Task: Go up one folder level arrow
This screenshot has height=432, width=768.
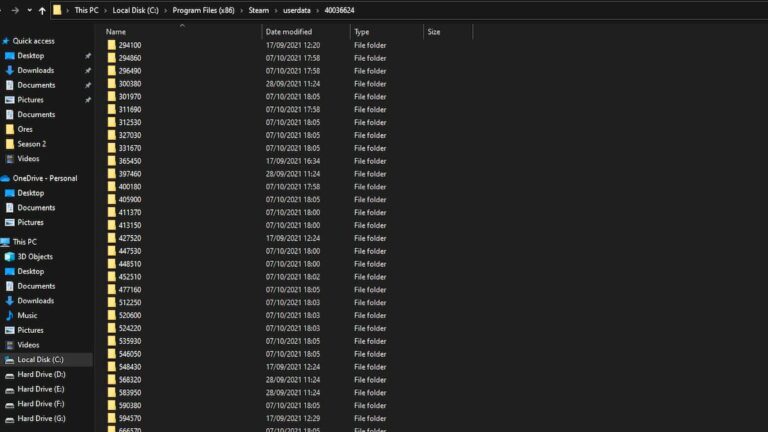Action: (x=42, y=10)
